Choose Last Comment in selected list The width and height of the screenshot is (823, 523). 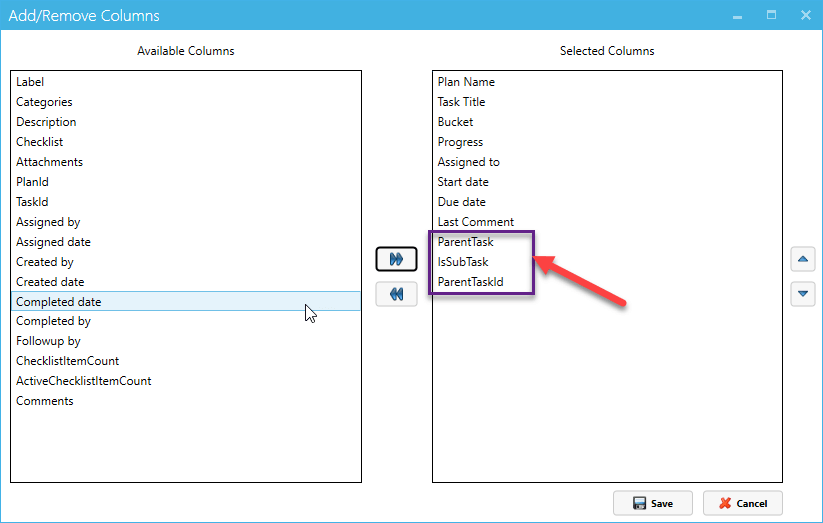(x=607, y=222)
